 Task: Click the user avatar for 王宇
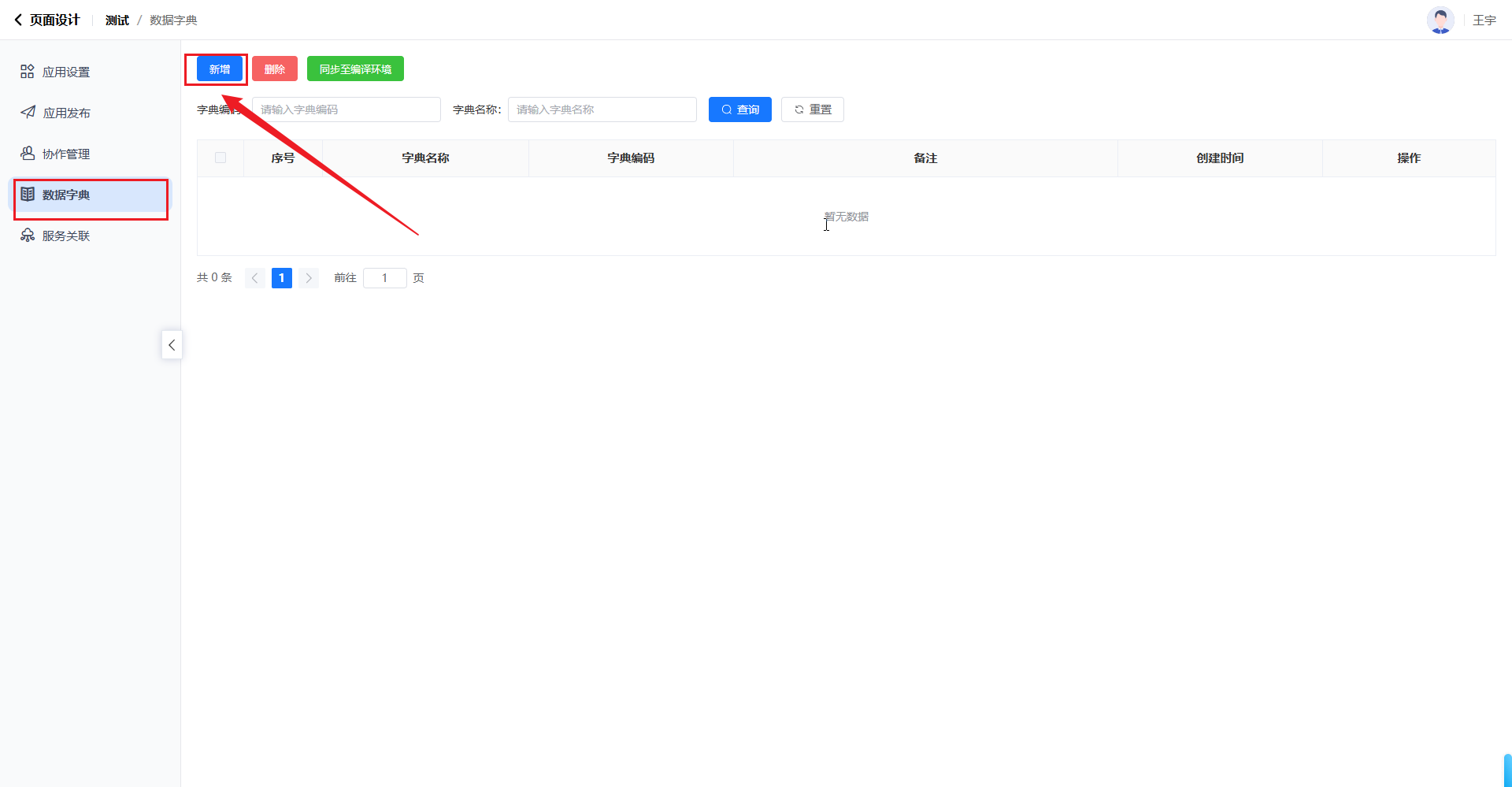pos(1440,20)
